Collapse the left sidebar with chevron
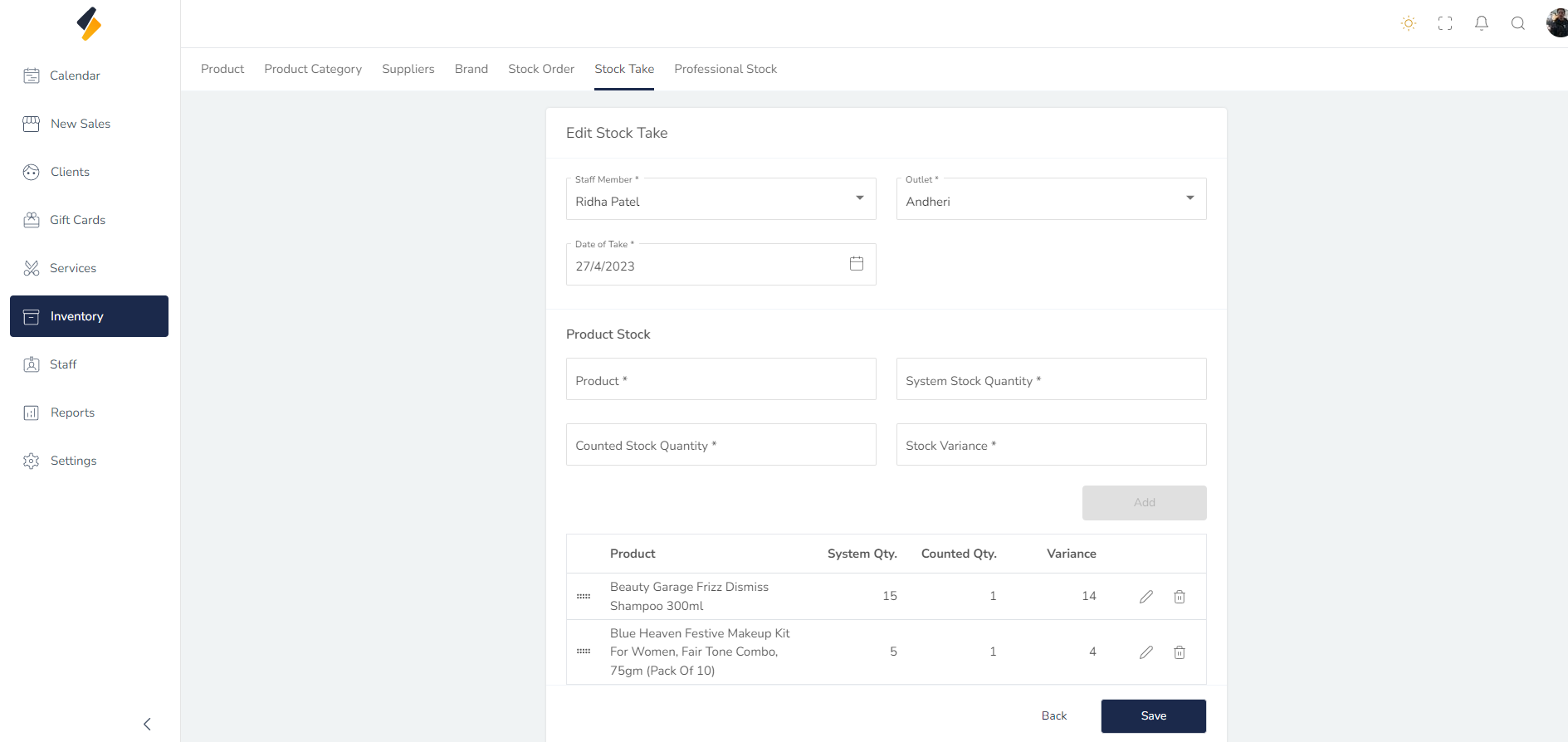1568x742 pixels. click(147, 724)
